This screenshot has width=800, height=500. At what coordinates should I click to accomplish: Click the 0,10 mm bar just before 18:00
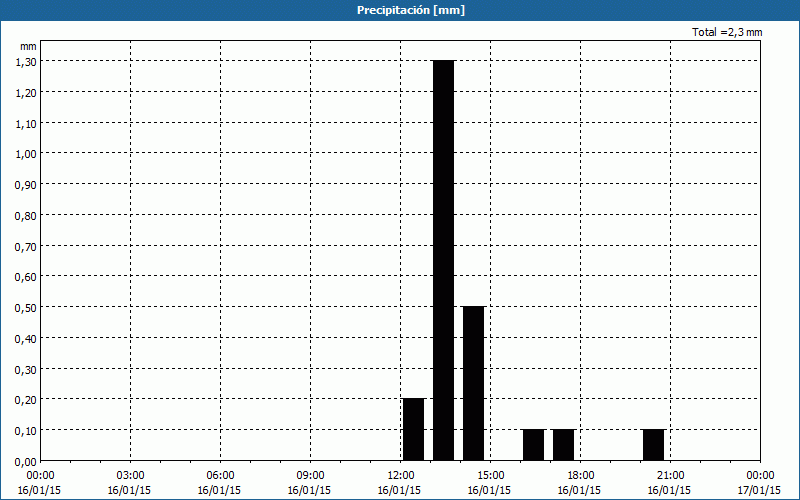[563, 445]
